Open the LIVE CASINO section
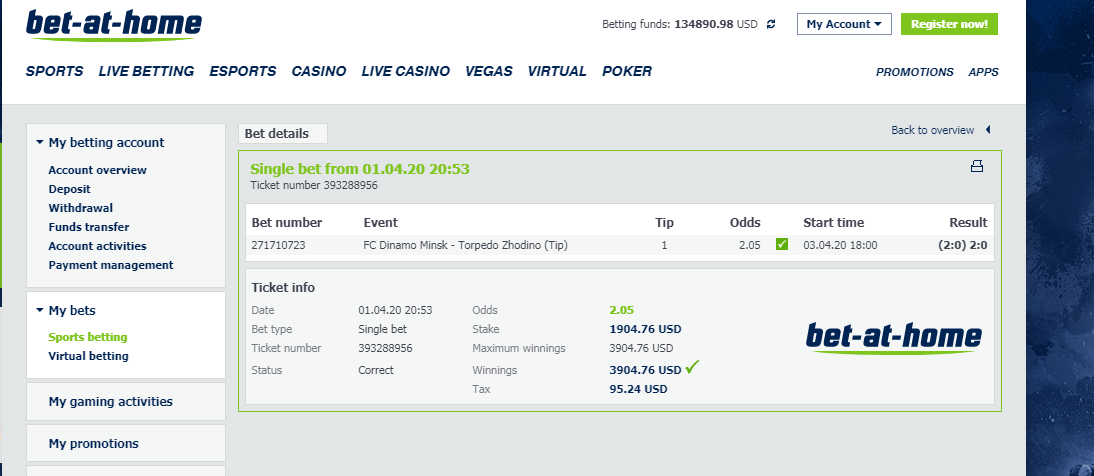The image size is (1094, 476). (405, 71)
